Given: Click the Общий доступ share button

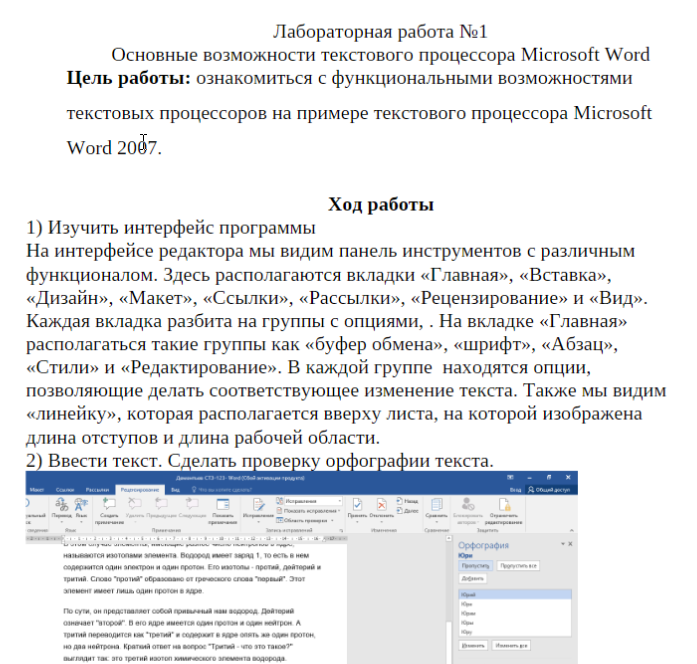Looking at the screenshot, I should (549, 489).
